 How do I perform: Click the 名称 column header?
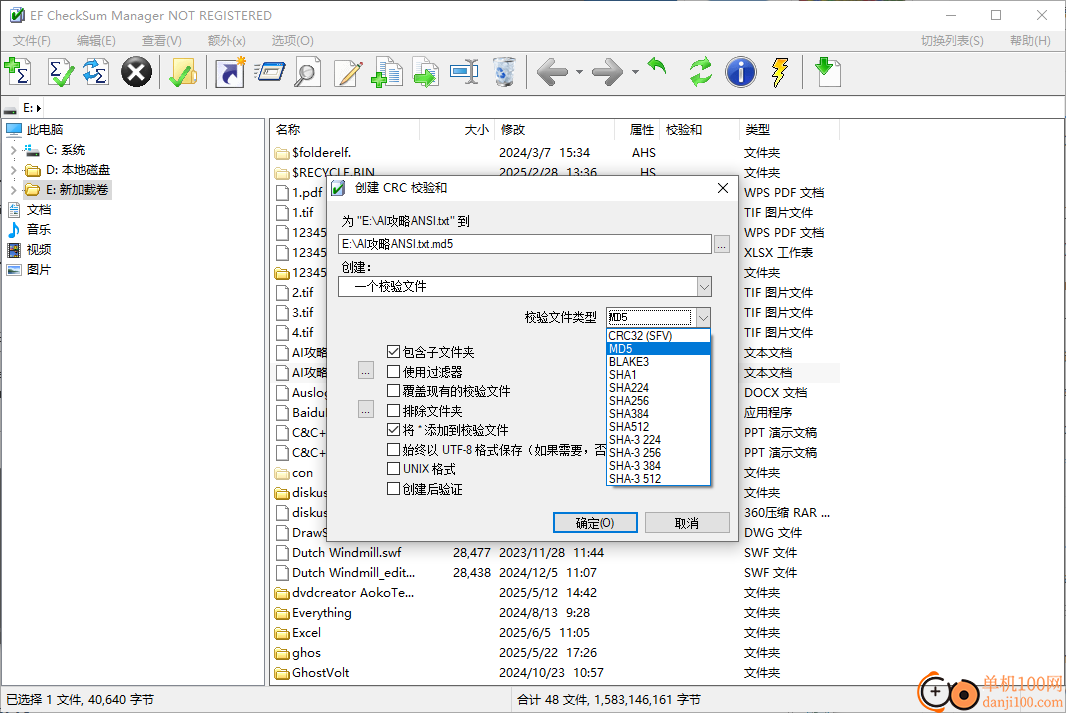(345, 129)
